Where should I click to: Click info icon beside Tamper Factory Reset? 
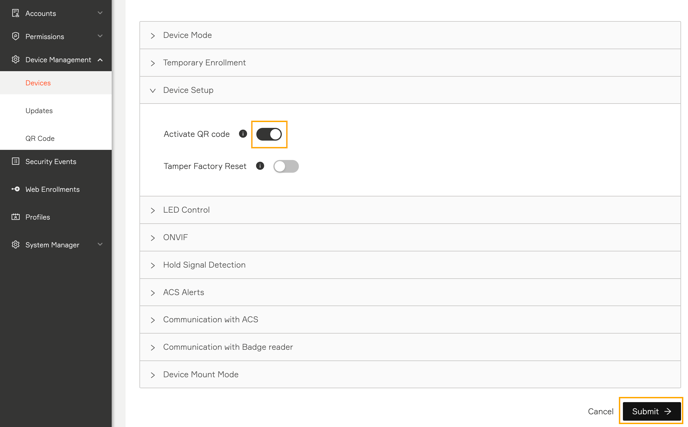coord(260,166)
